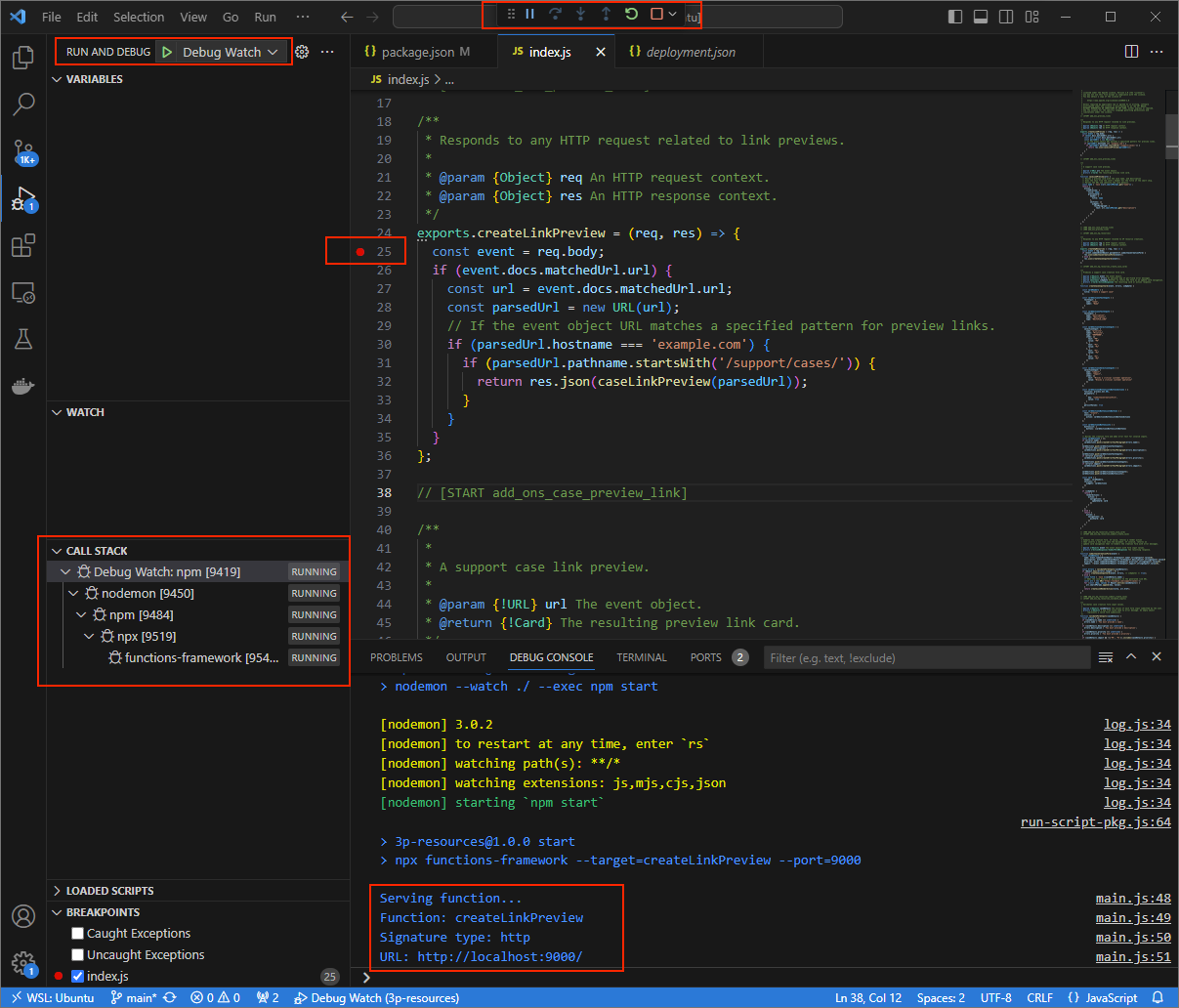Collapse nodemon [9450] in call stack
1179x1008 pixels.
click(x=73, y=593)
